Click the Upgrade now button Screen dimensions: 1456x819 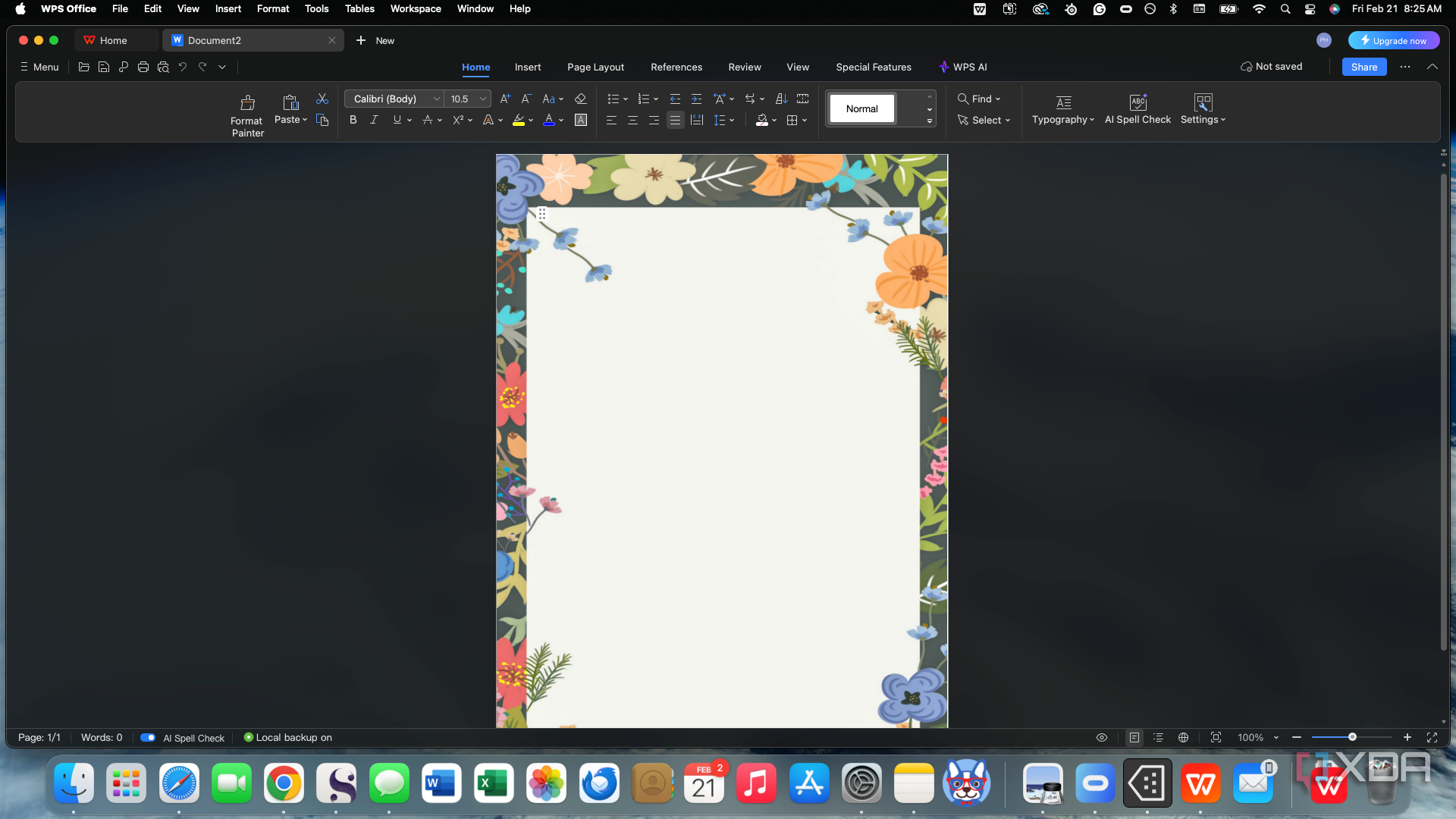tap(1394, 40)
